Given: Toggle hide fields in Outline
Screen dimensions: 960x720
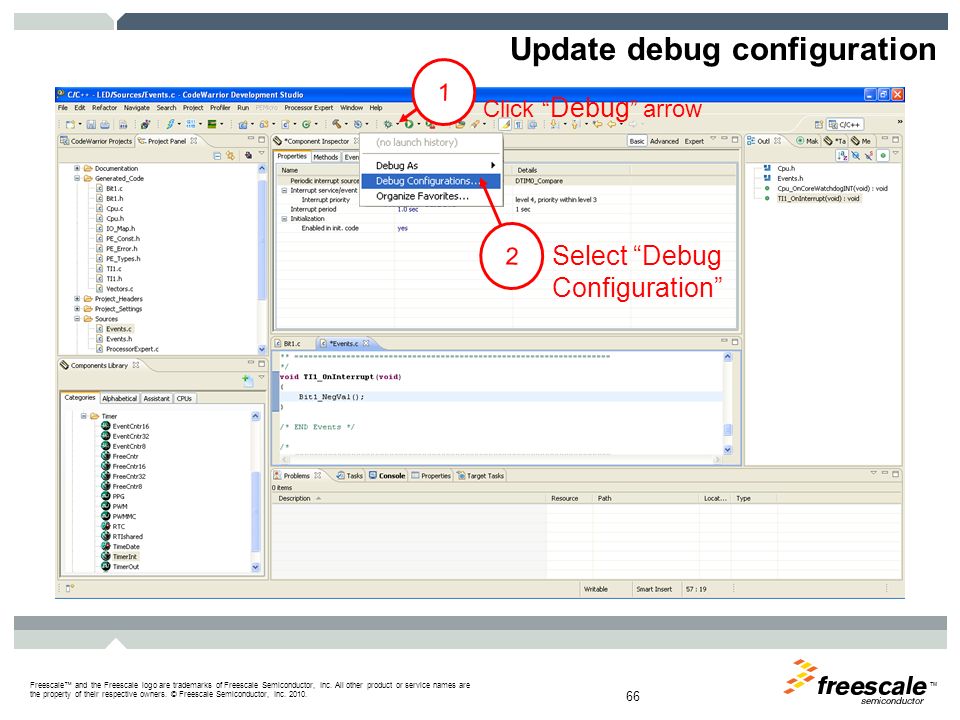Looking at the screenshot, I should pos(856,156).
